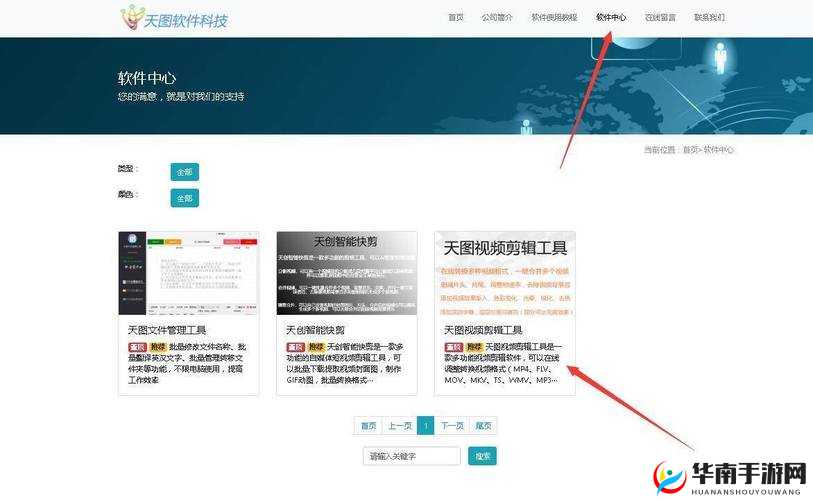Open 在线留言 page from navigation
Viewport: 813px width, 500px height.
pyautogui.click(x=660, y=17)
